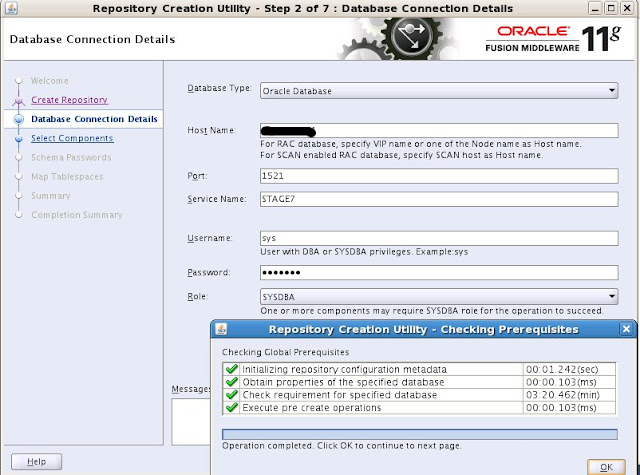Close the Checking Prerequisites dialog
640x475 pixels.
pyautogui.click(x=626, y=329)
